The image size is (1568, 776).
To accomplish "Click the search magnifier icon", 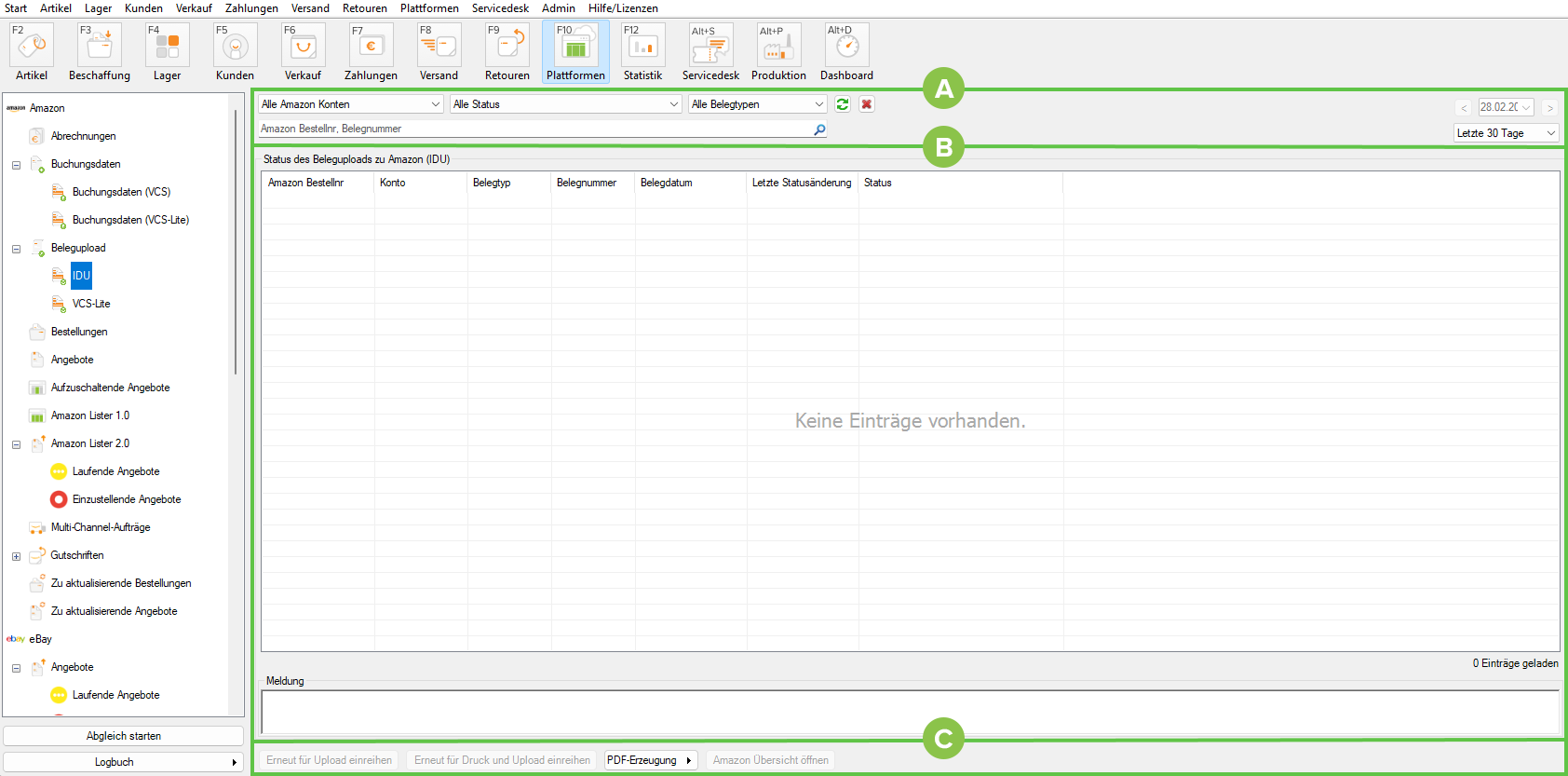I will pos(819,129).
